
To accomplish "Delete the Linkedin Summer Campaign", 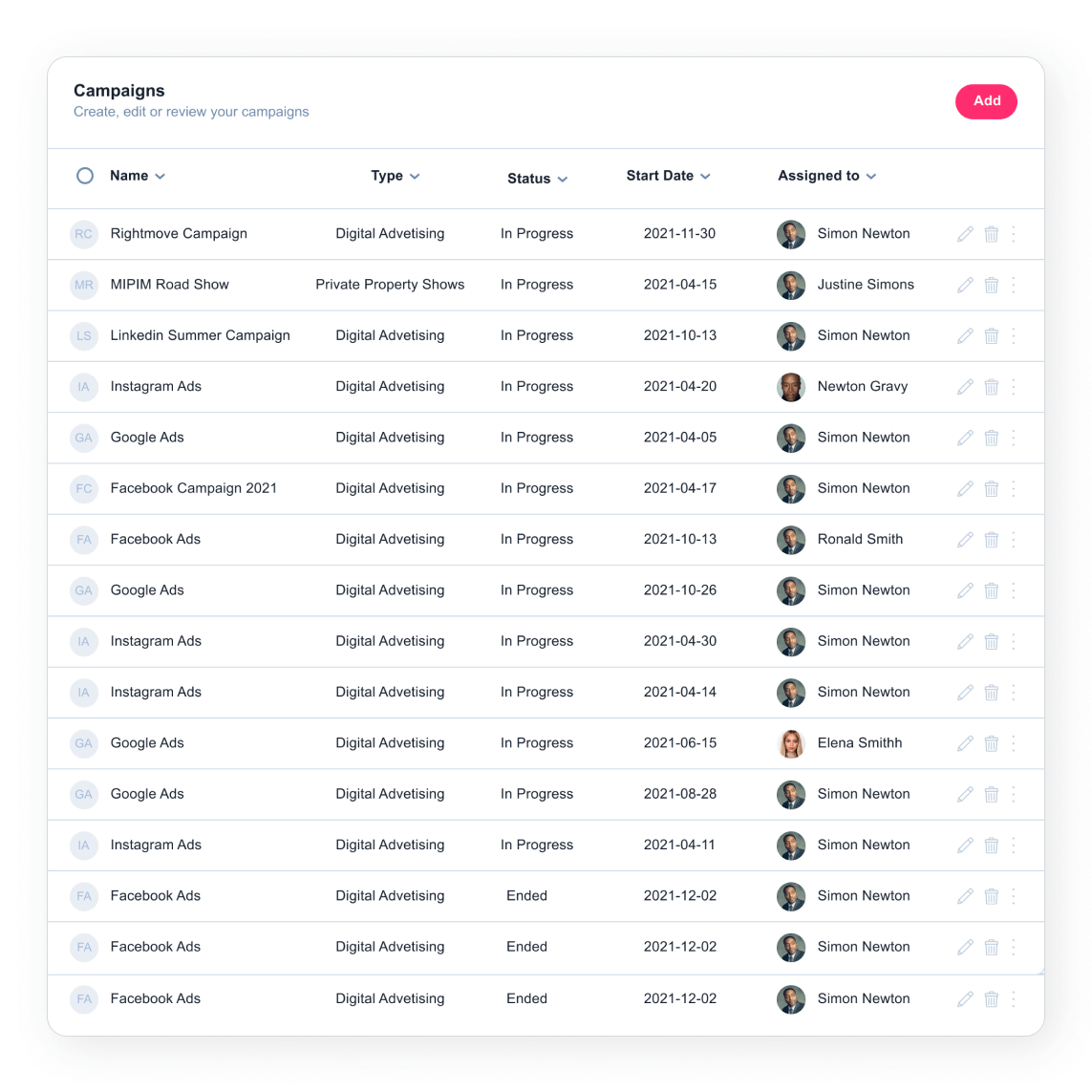I will click(x=991, y=335).
